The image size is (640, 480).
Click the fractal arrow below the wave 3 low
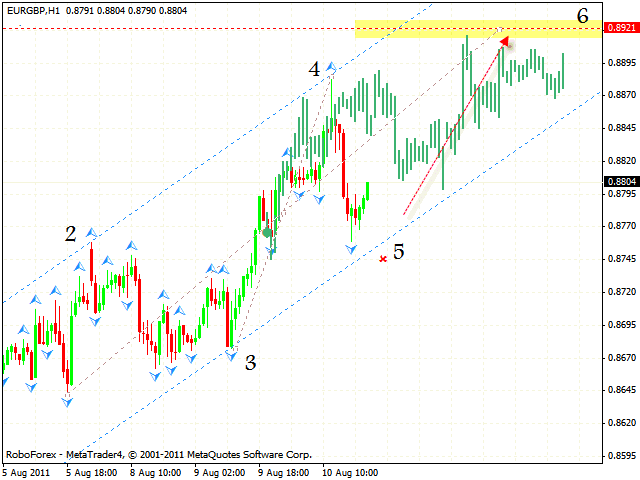click(x=231, y=356)
